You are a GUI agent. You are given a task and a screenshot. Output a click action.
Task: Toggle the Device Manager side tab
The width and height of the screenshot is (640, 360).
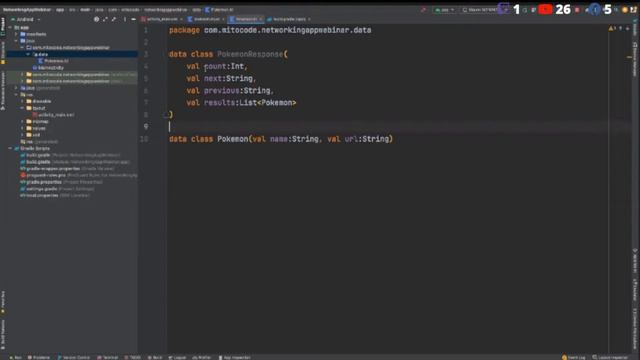(635, 59)
